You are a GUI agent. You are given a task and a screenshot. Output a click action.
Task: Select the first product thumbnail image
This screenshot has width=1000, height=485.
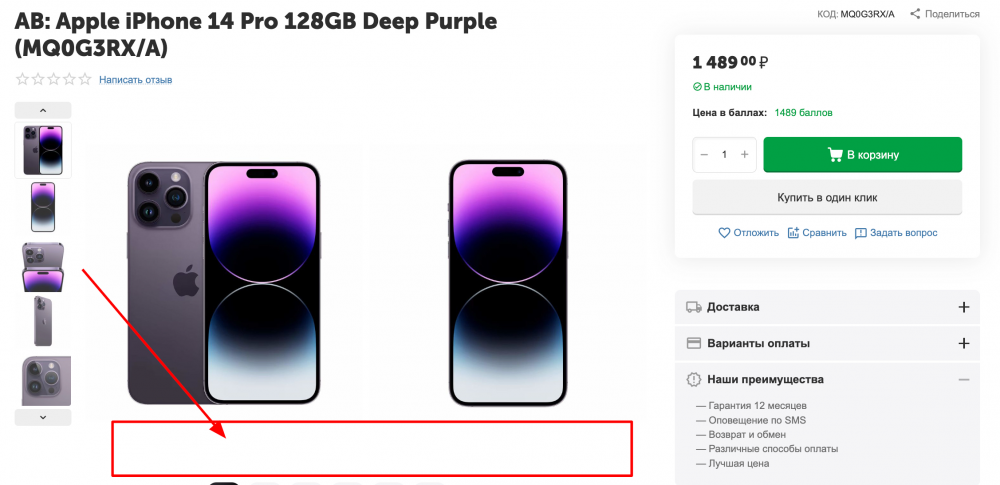click(43, 149)
